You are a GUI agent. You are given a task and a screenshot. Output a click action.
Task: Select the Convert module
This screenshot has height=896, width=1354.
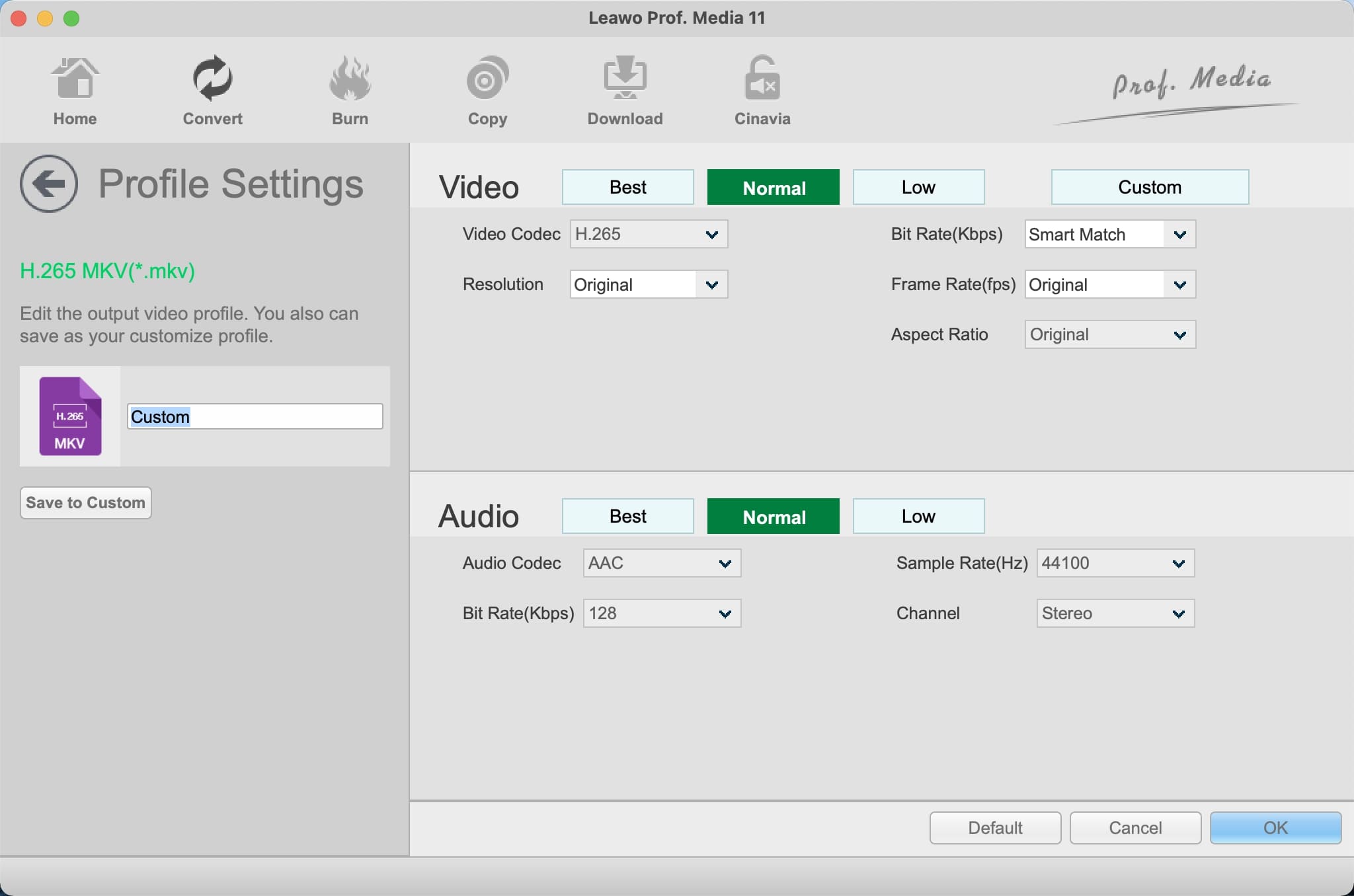212,91
